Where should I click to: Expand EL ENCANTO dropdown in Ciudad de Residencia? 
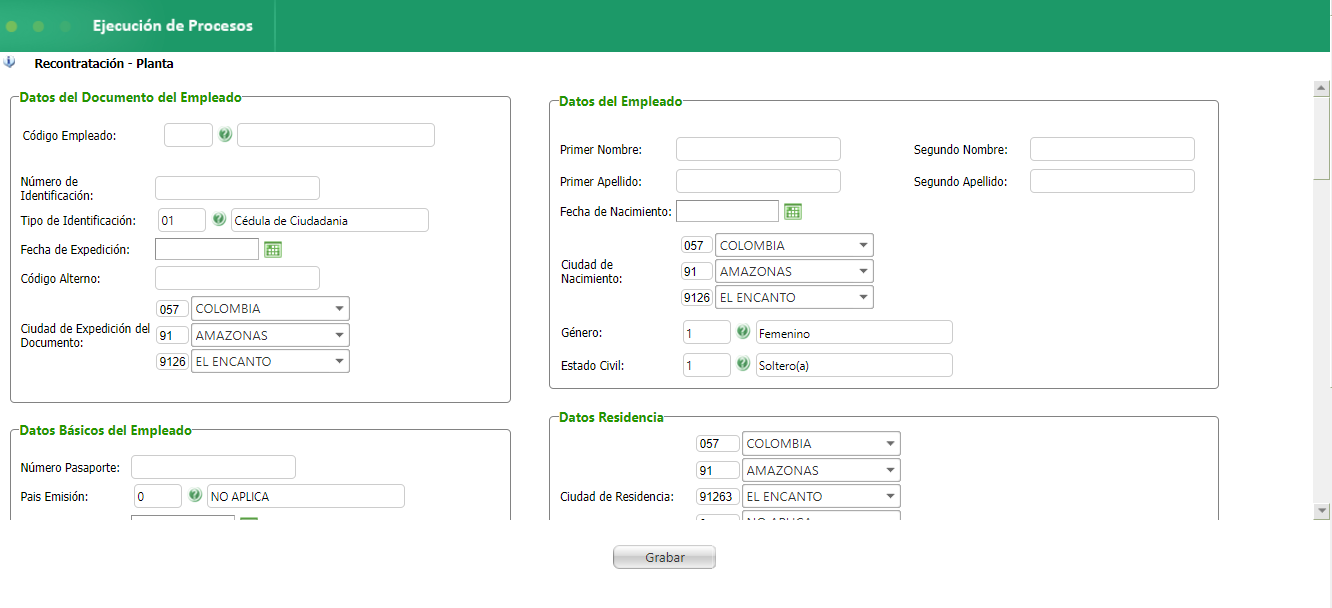pos(890,496)
